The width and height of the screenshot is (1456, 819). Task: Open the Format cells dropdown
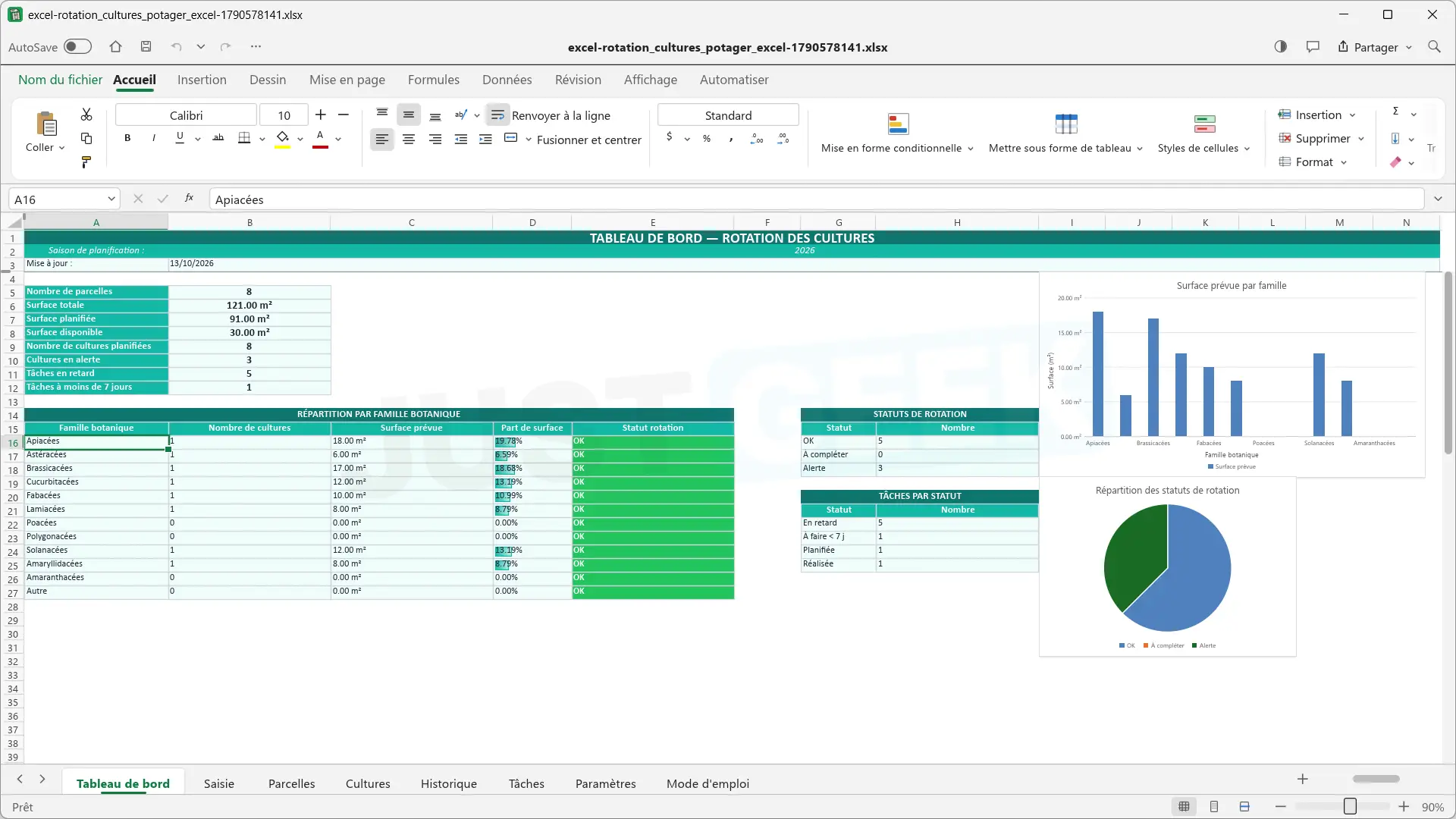pos(1313,162)
